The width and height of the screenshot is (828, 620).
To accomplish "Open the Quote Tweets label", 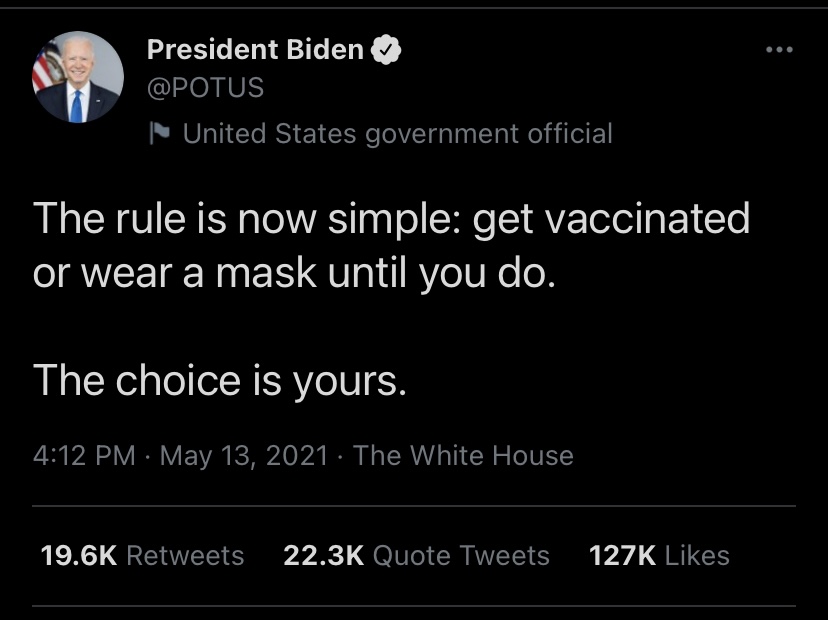I will click(x=461, y=556).
